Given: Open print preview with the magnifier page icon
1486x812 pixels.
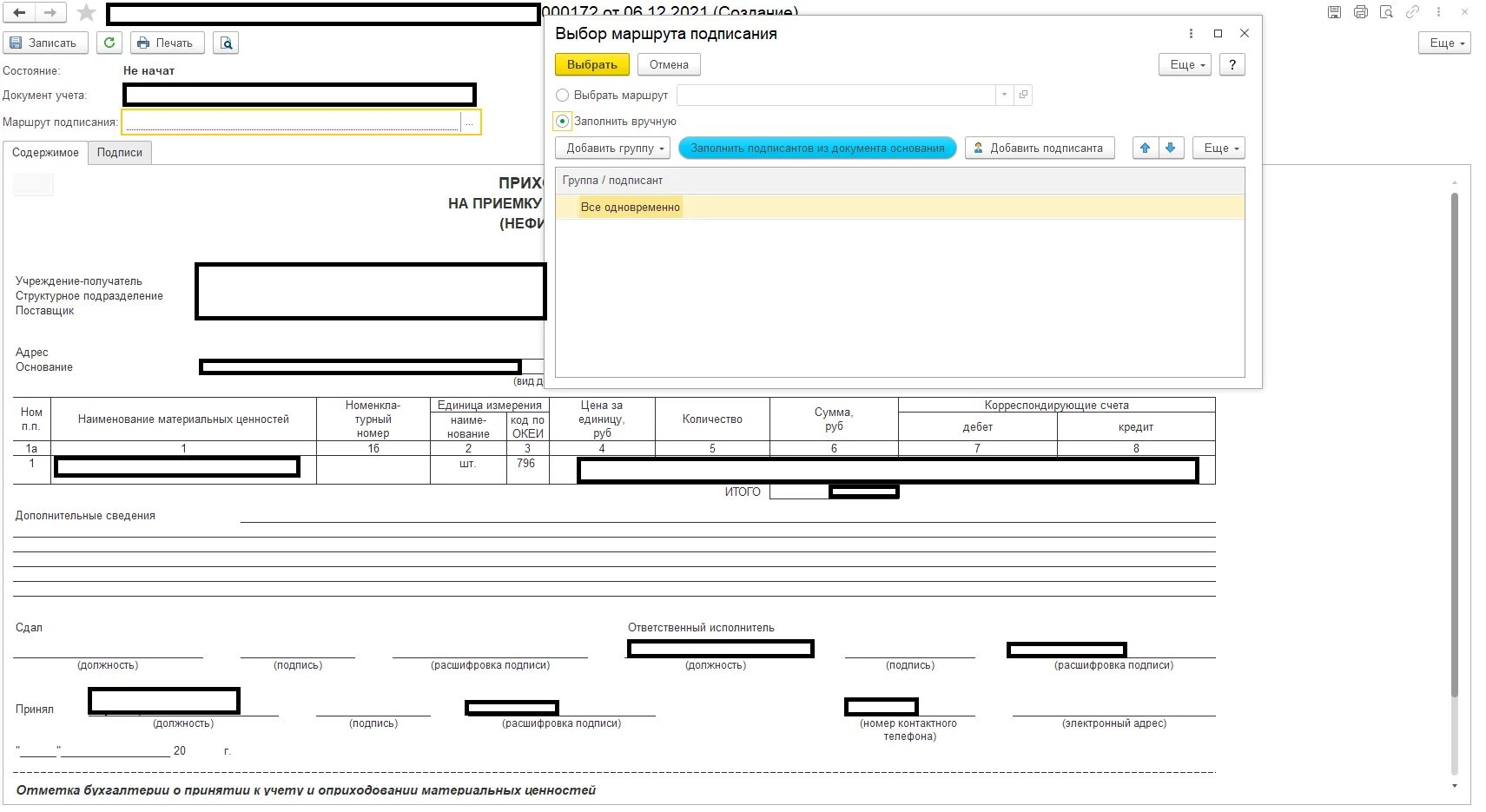Looking at the screenshot, I should coord(227,43).
